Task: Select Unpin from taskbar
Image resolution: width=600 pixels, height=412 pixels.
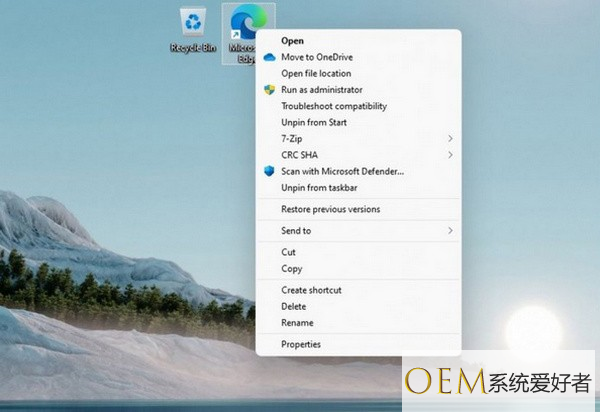Action: (x=319, y=188)
